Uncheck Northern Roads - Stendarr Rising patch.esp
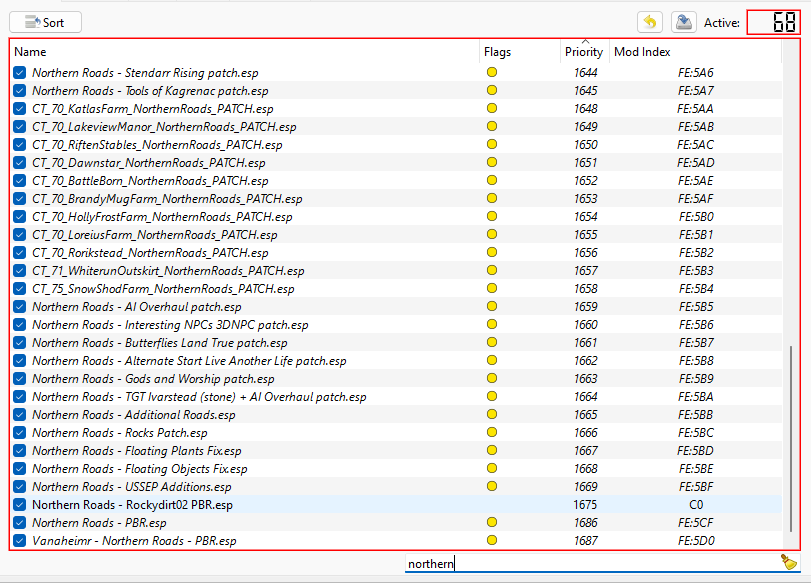 tap(20, 72)
